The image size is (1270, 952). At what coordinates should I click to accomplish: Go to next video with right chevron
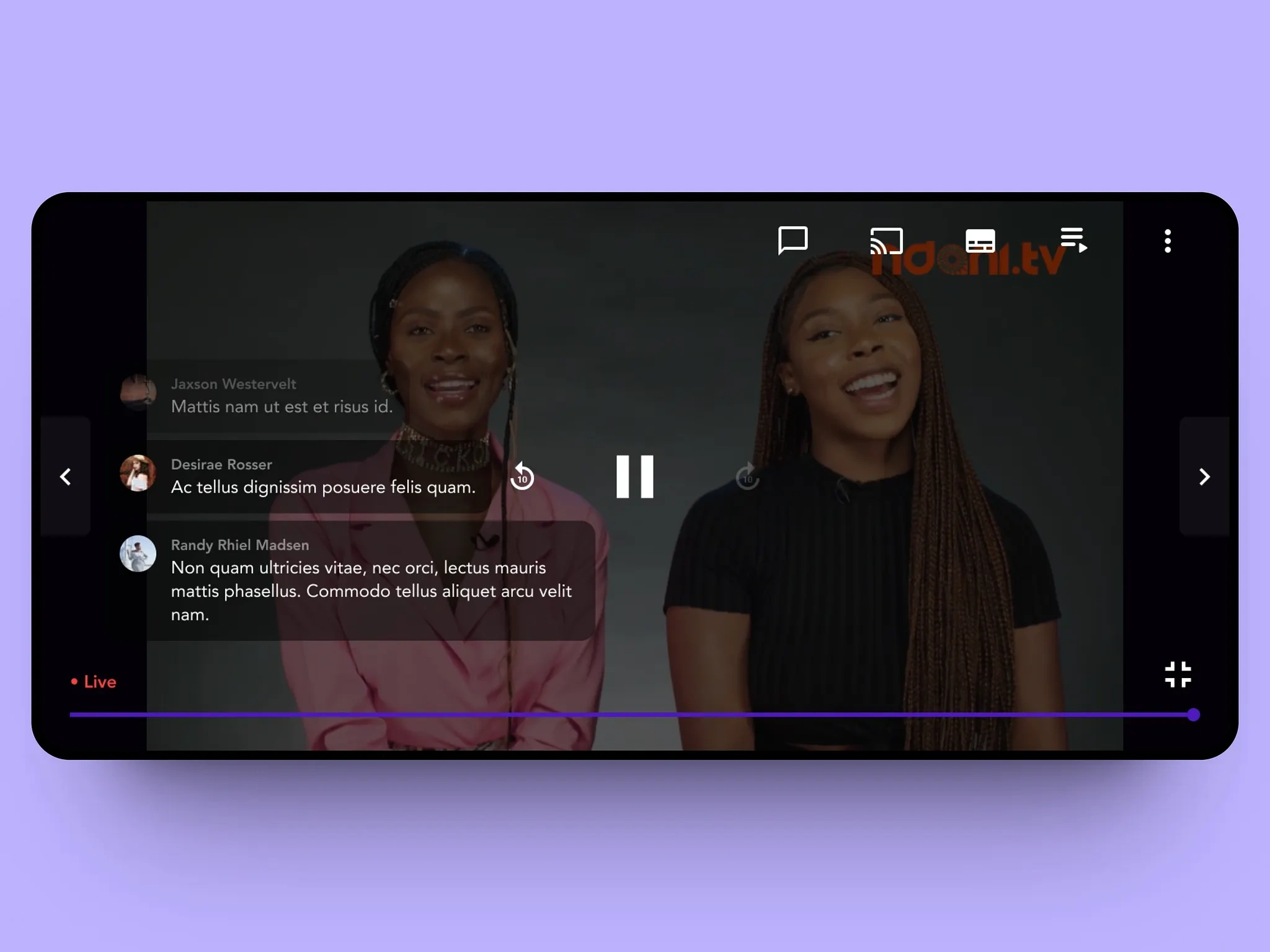point(1204,476)
